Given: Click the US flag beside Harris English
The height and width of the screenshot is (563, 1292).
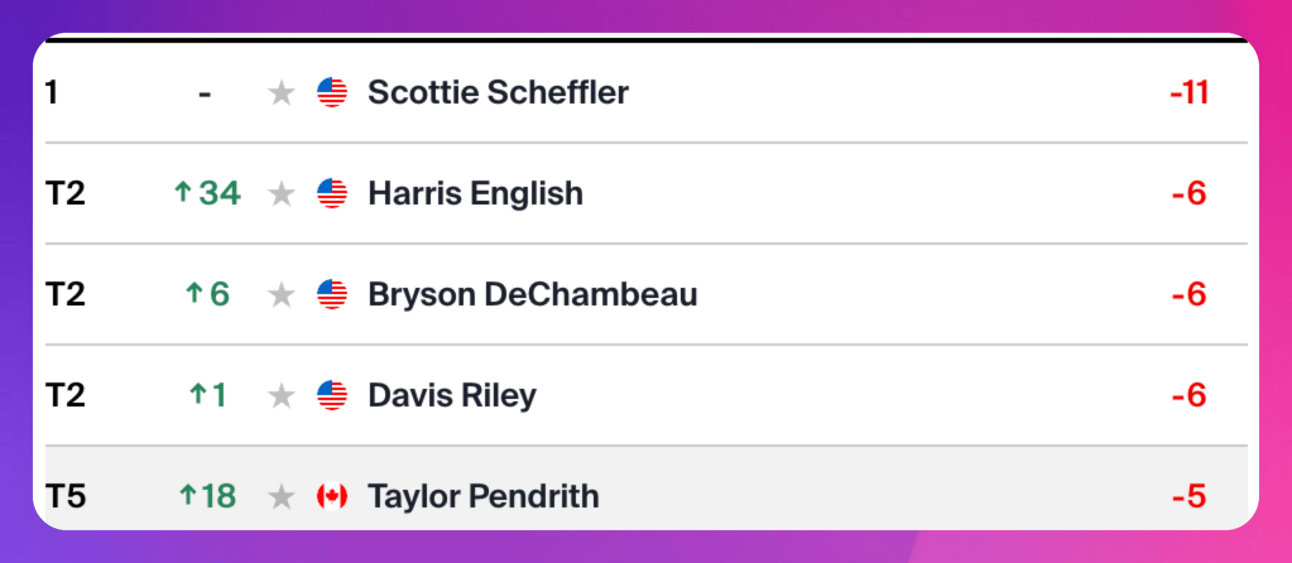Looking at the screenshot, I should 332,194.
